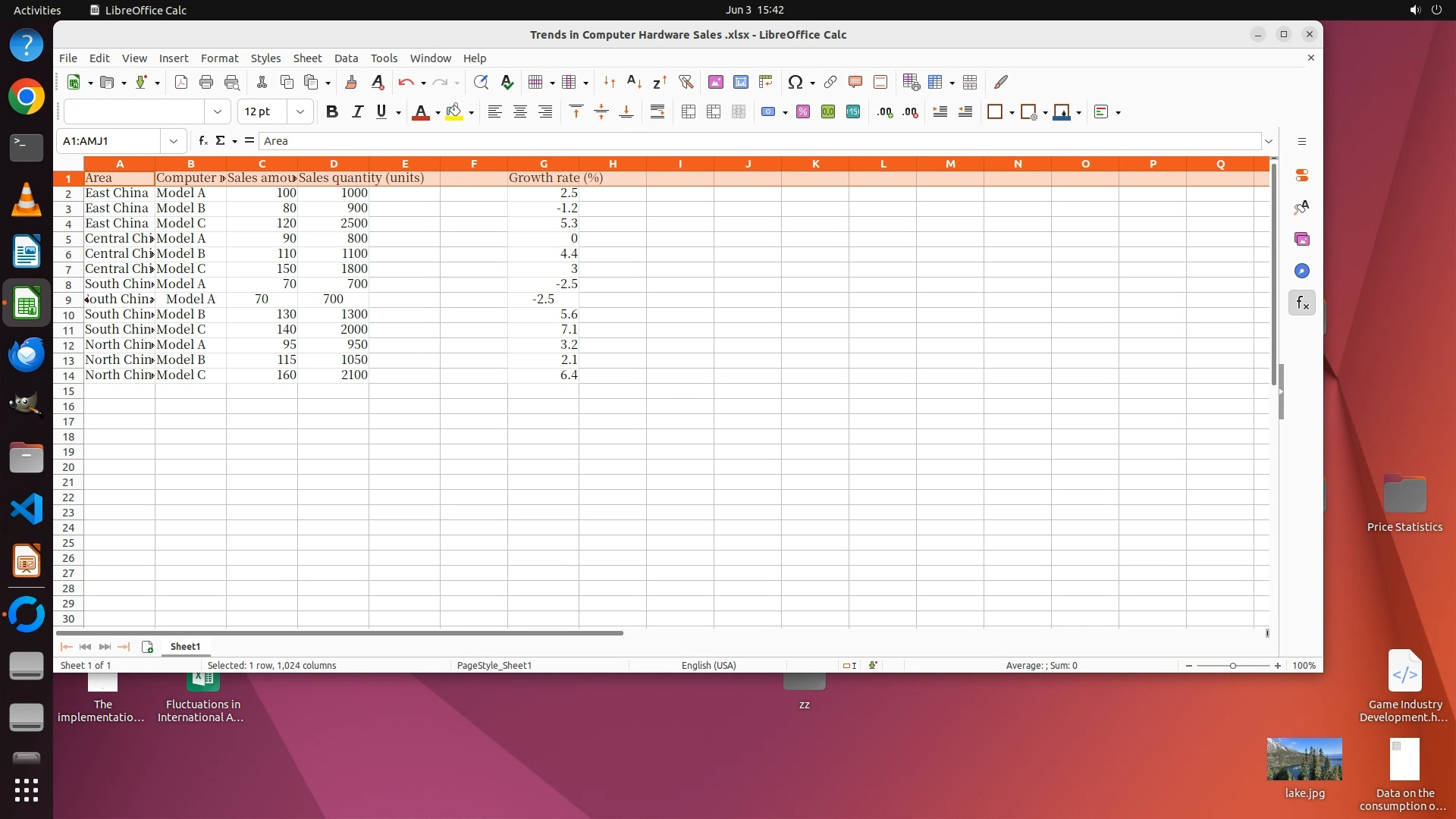Image resolution: width=1456 pixels, height=819 pixels.
Task: Select the Sheet1 tab
Action: pos(185,647)
